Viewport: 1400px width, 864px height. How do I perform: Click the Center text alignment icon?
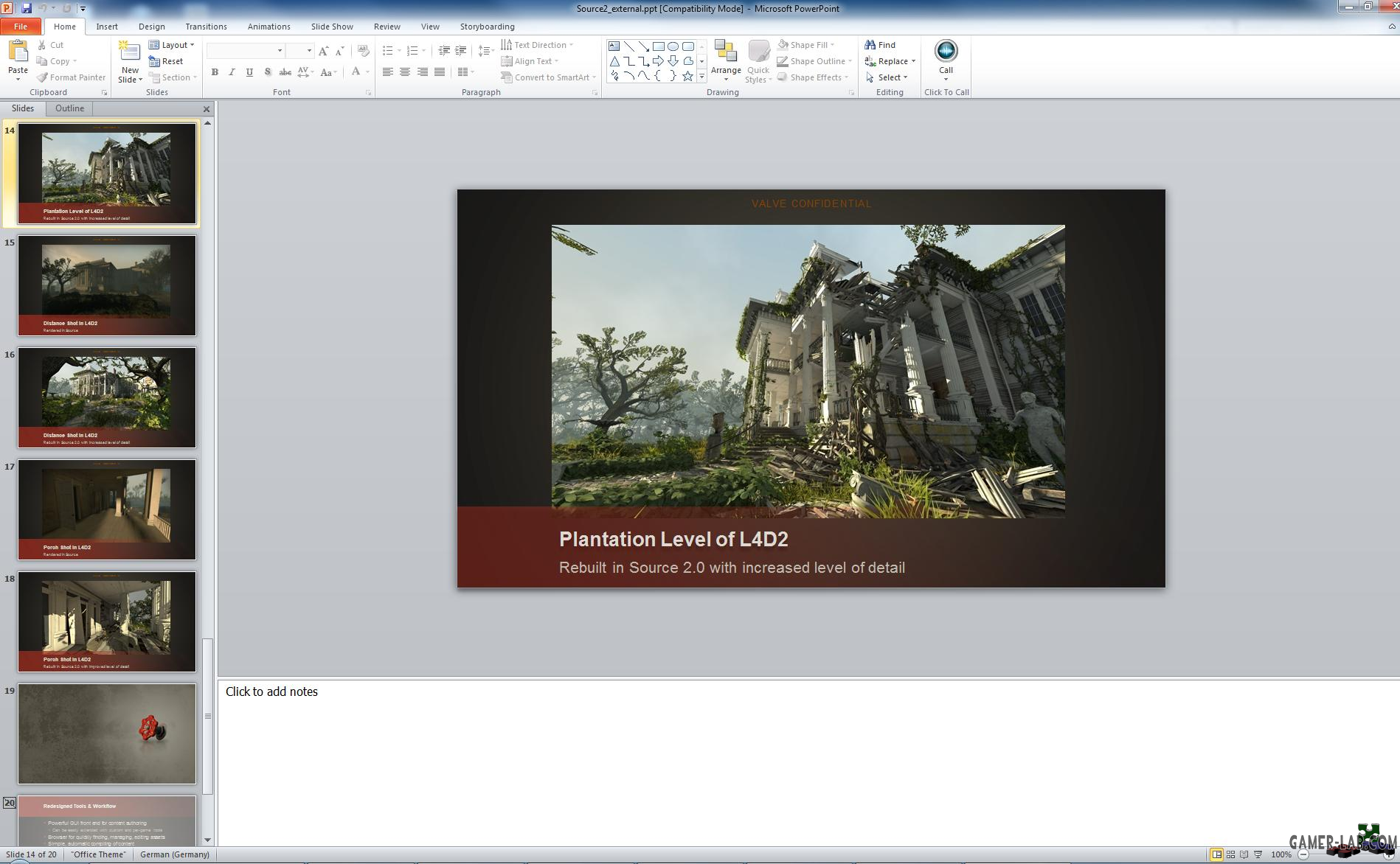[x=405, y=72]
